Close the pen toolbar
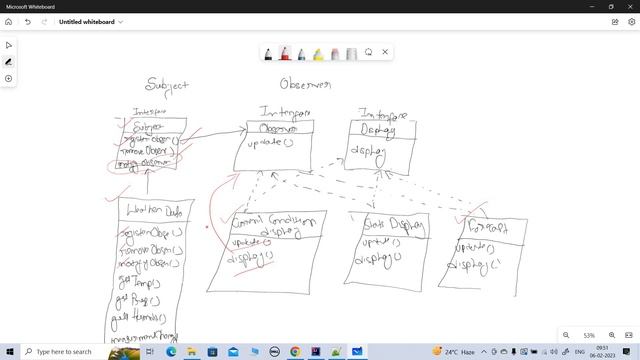 point(385,52)
